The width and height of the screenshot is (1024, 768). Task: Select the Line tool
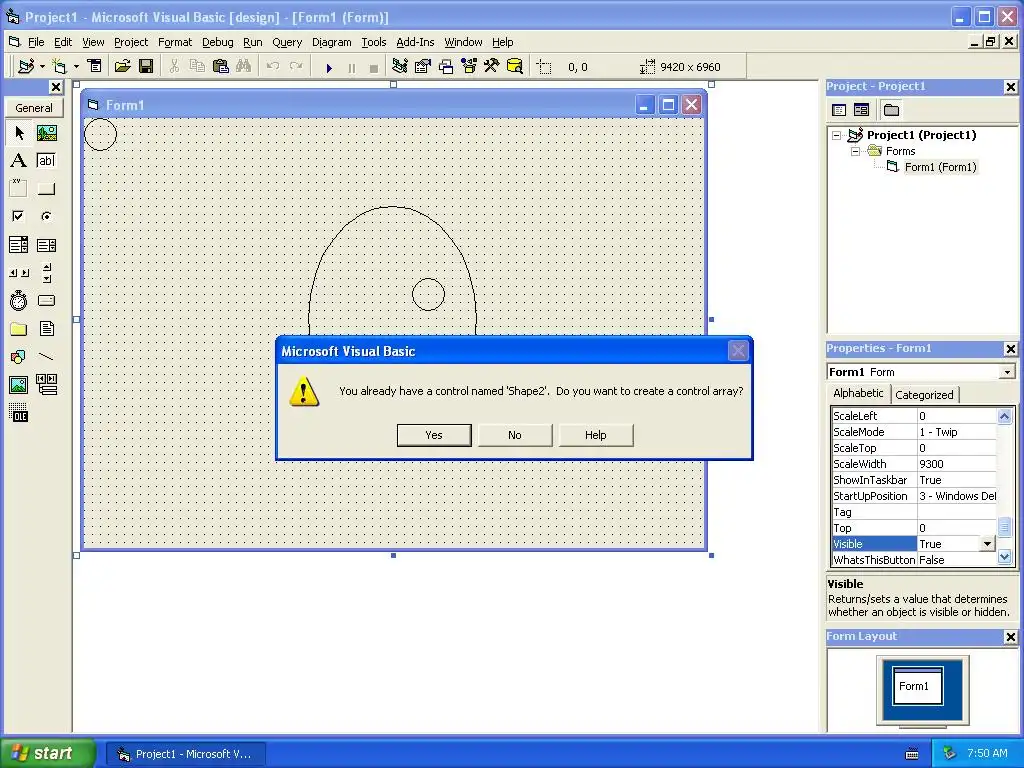pos(46,357)
